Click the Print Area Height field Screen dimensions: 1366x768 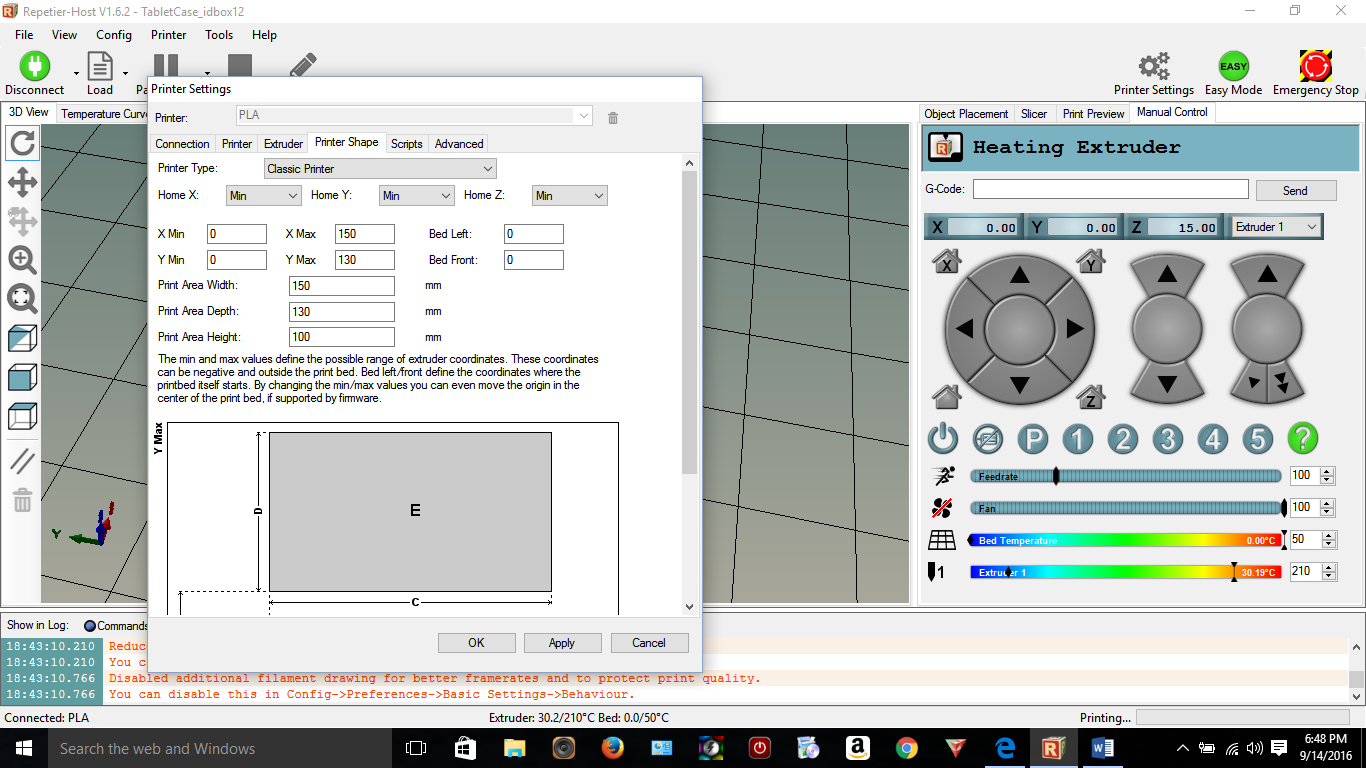click(342, 337)
